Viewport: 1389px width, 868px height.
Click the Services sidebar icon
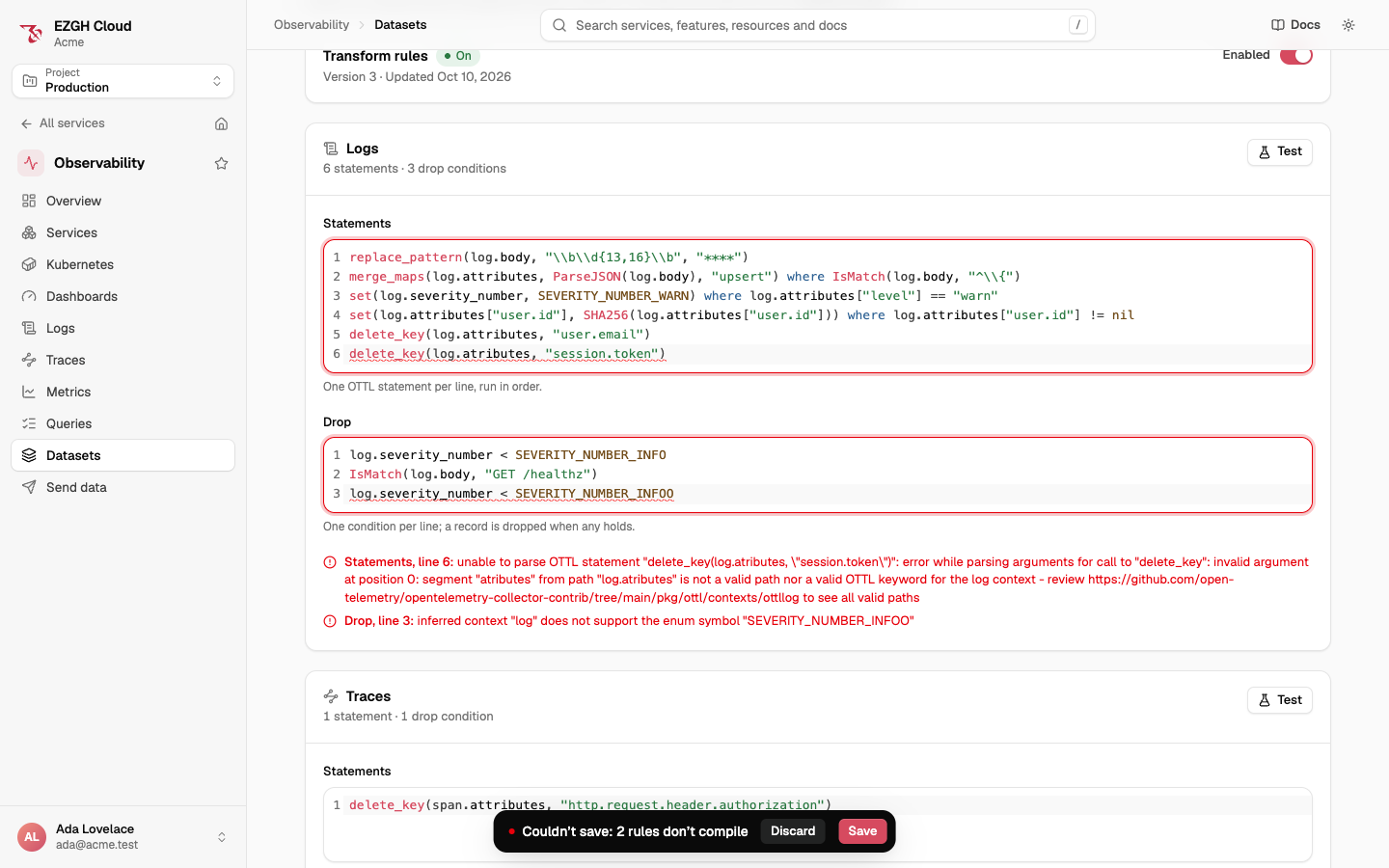tap(29, 232)
